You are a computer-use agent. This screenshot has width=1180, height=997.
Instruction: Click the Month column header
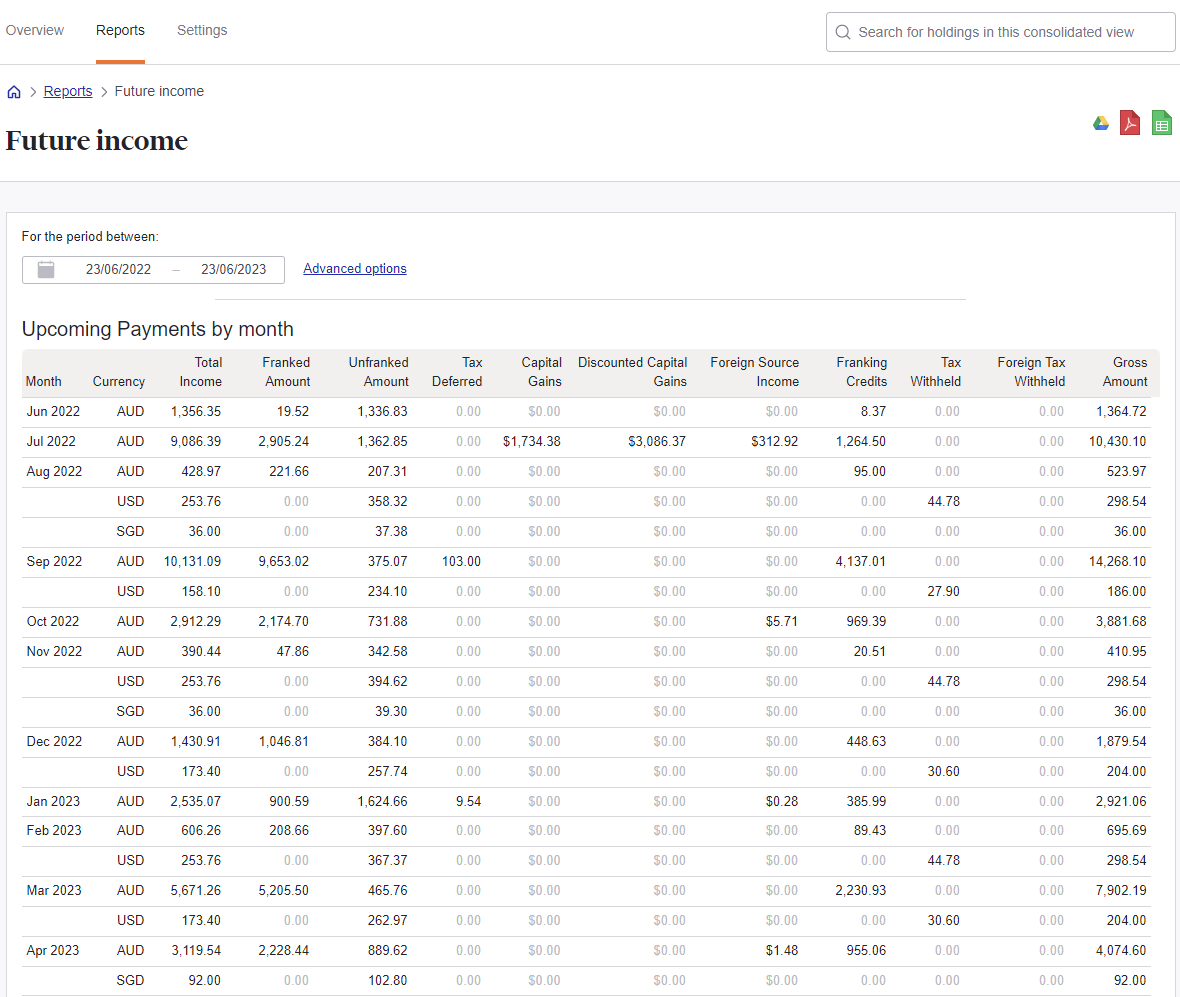coord(43,381)
